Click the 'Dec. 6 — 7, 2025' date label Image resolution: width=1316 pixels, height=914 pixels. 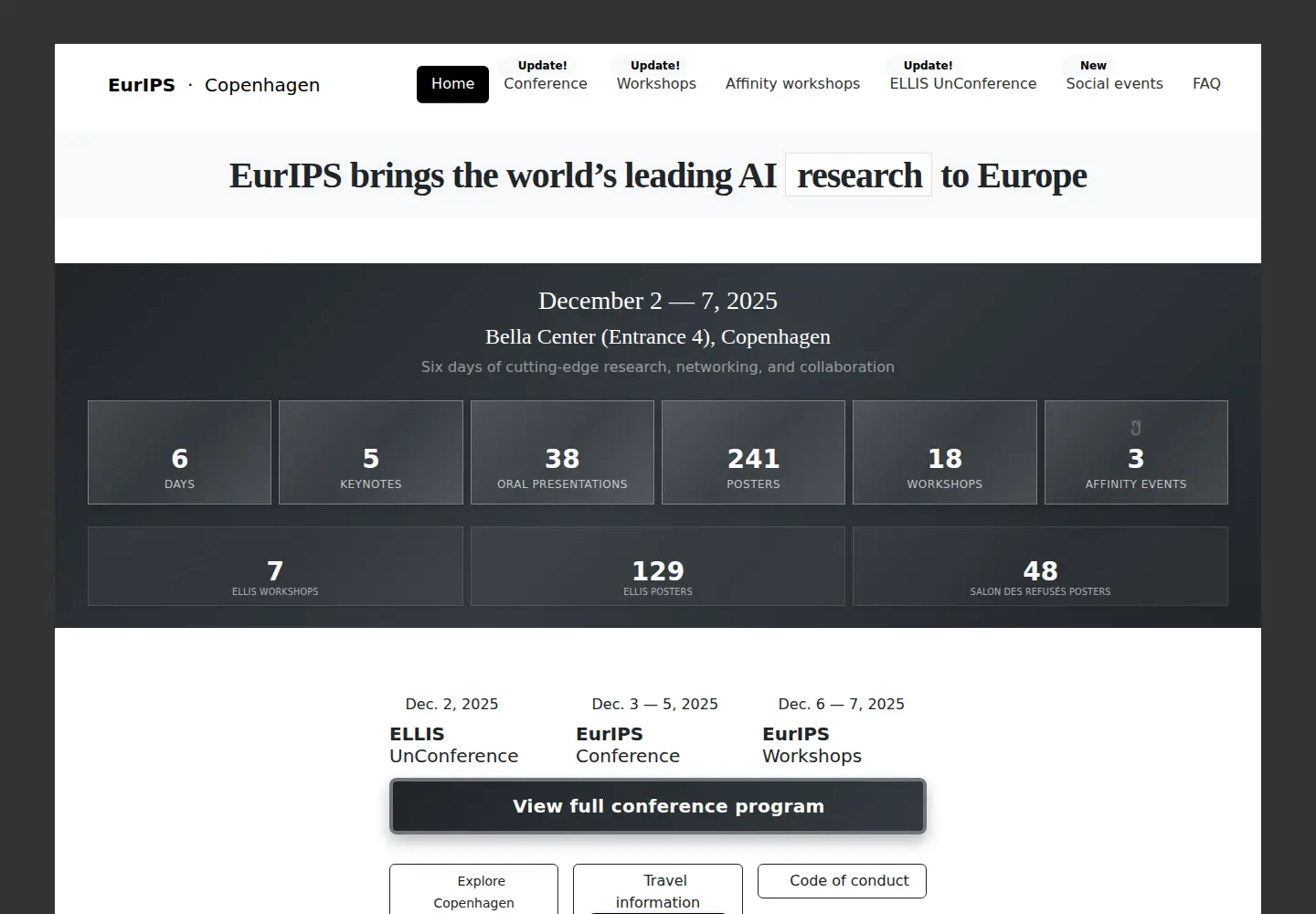tap(841, 704)
